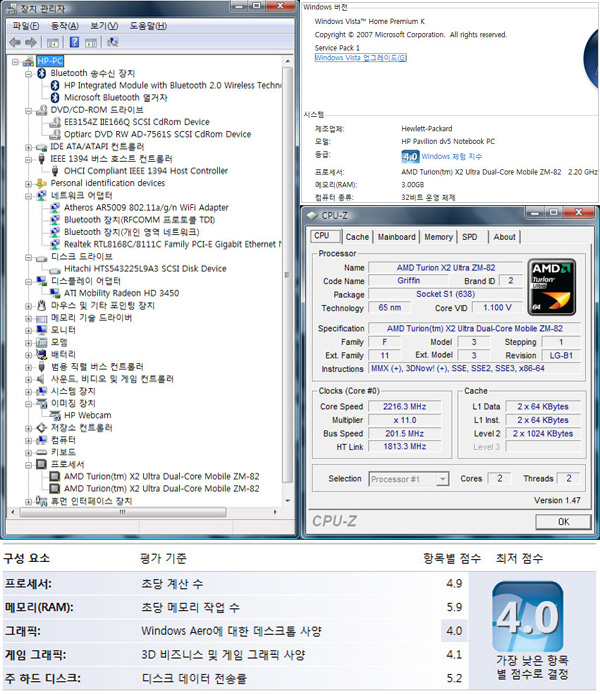Select Realtek RTL8168C Gigabit Ethernet entry
Image resolution: width=600 pixels, height=694 pixels.
173,244
